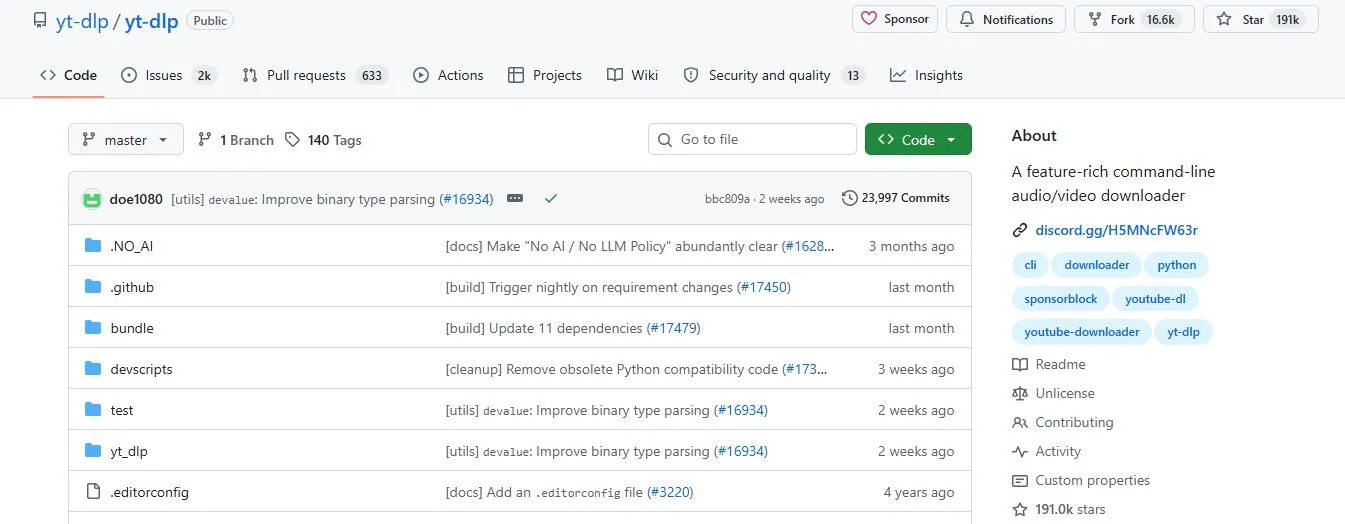This screenshot has height=524, width=1345.
Task: Open the yt_dlp folder
Action: (x=129, y=451)
